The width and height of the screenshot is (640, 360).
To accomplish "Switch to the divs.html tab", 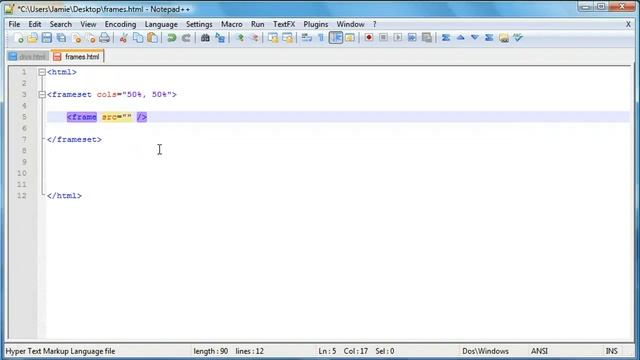I will pyautogui.click(x=29, y=57).
